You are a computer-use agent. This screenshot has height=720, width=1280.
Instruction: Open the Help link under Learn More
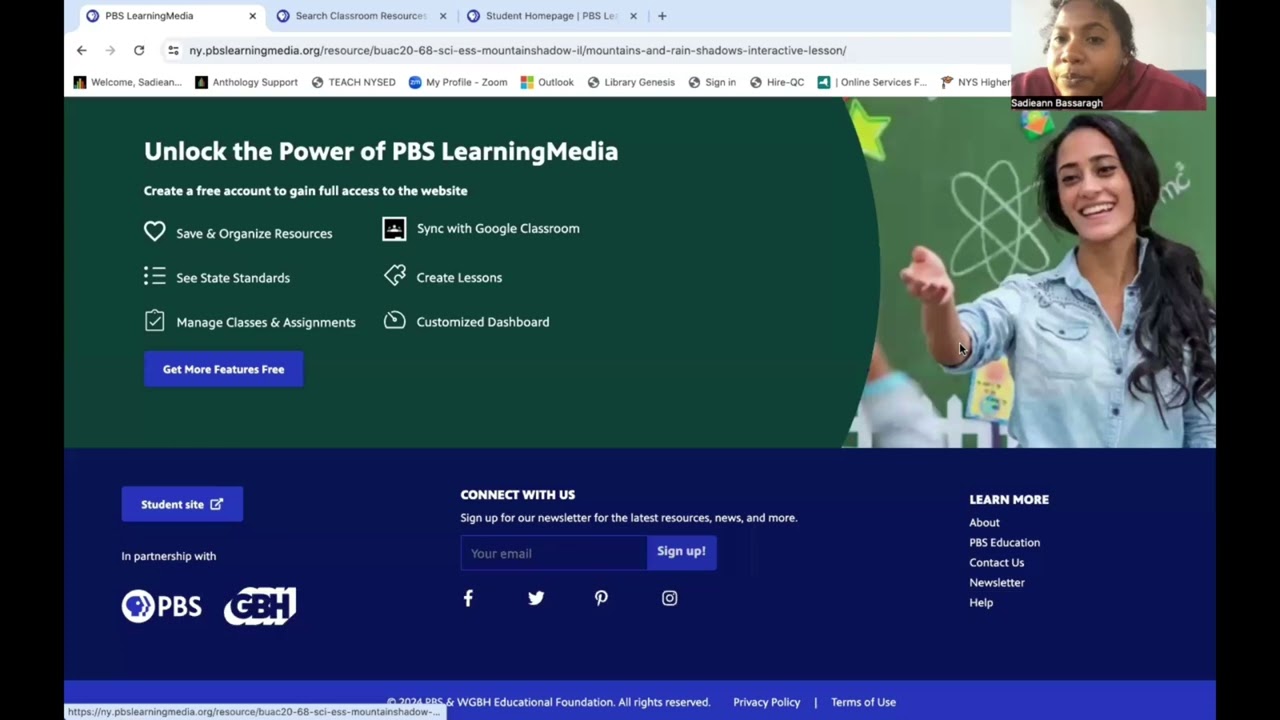click(x=981, y=602)
